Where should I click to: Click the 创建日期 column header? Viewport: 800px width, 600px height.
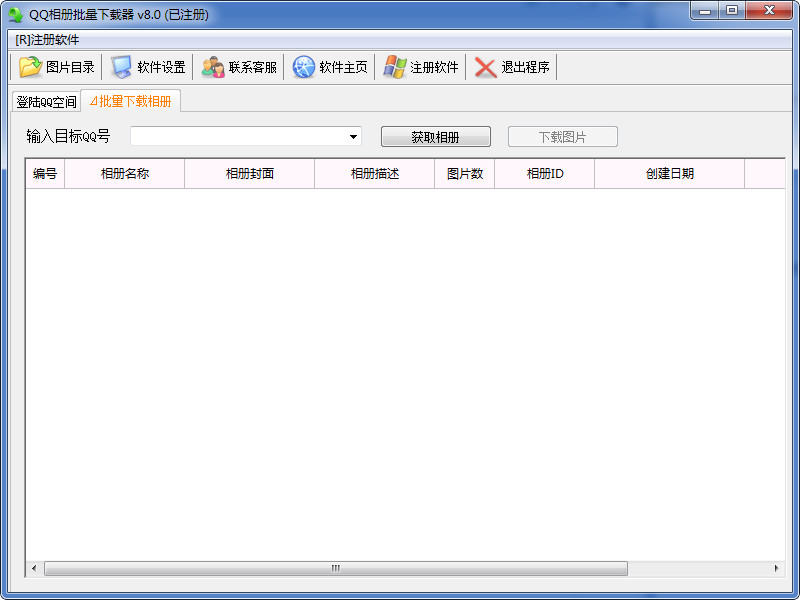[x=669, y=173]
